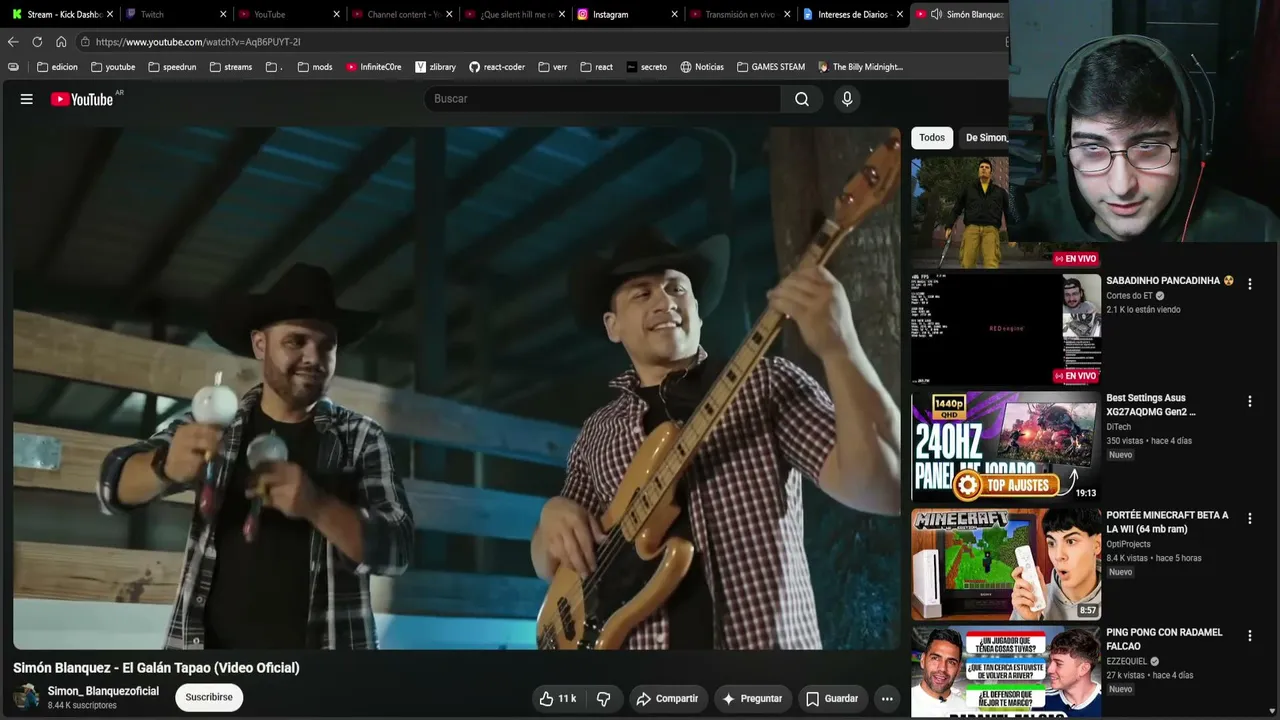Click the main video player
The image size is (1280, 720).
coord(457,388)
